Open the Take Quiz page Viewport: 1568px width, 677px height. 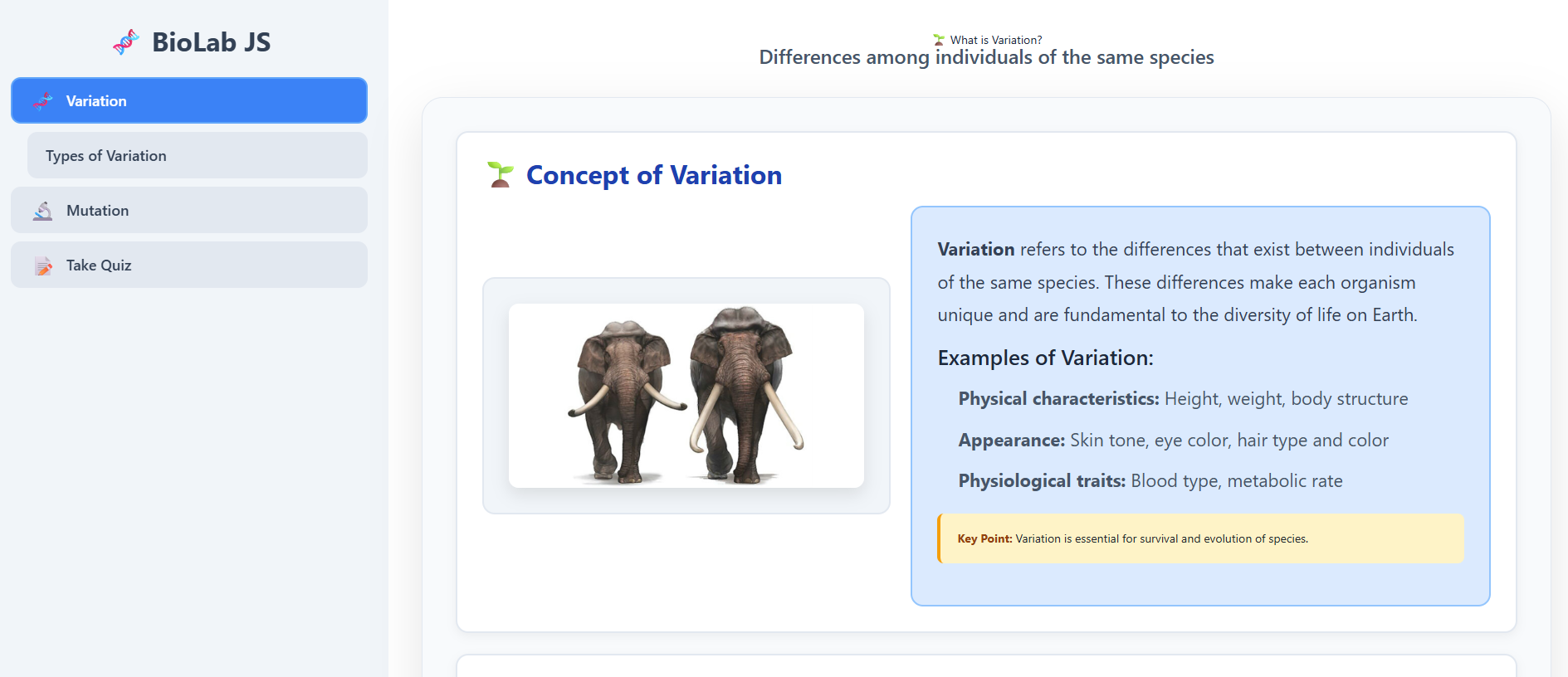coord(189,265)
